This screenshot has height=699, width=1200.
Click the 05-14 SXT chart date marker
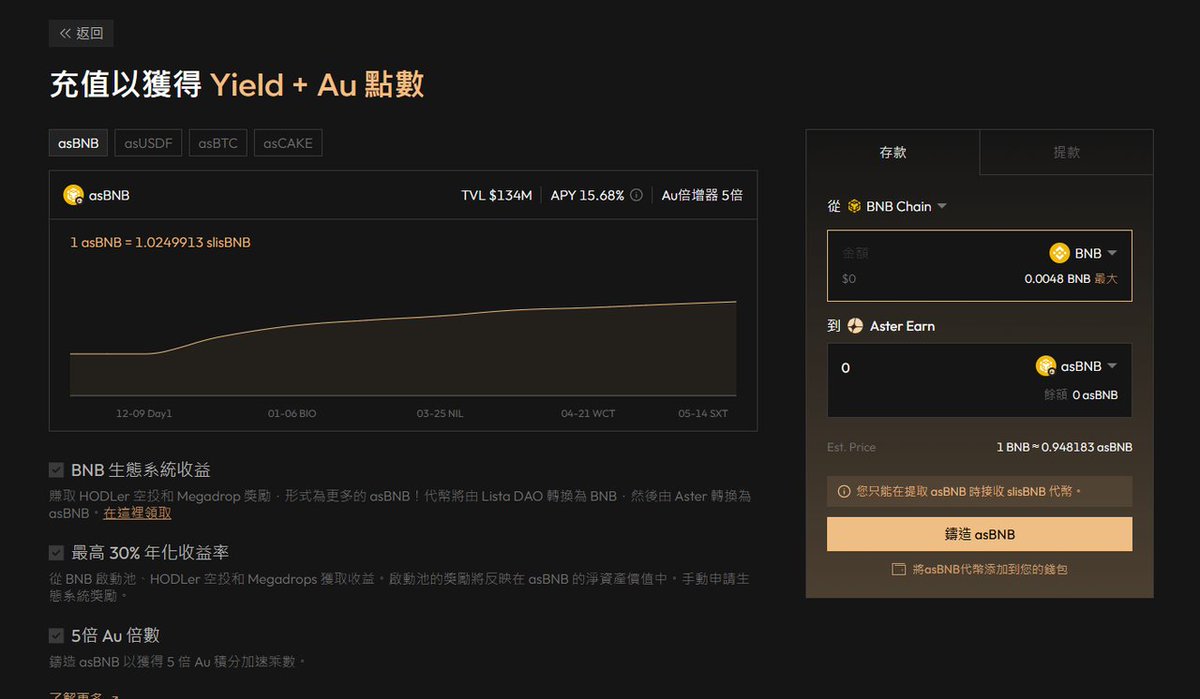(703, 413)
